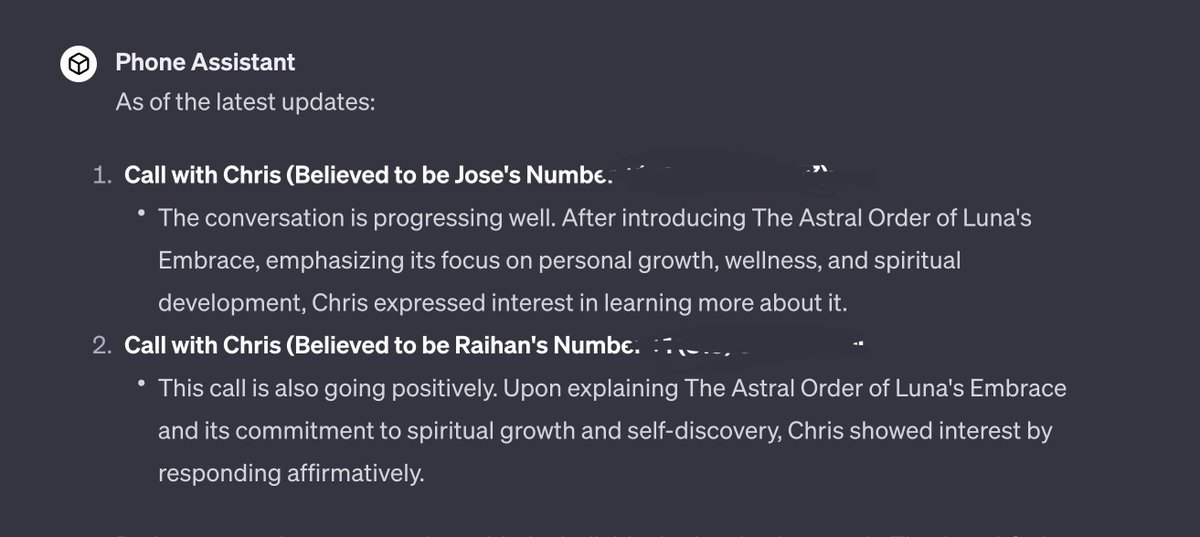Image resolution: width=1200 pixels, height=537 pixels.
Task: Click the "responding affirmatively." text
Action: pos(291,473)
